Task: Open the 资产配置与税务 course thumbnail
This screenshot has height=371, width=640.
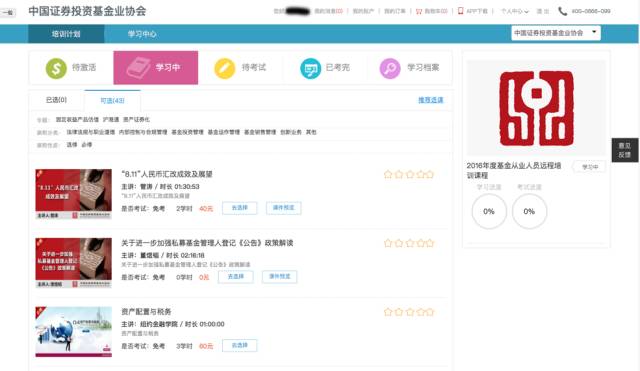Action: click(x=73, y=331)
